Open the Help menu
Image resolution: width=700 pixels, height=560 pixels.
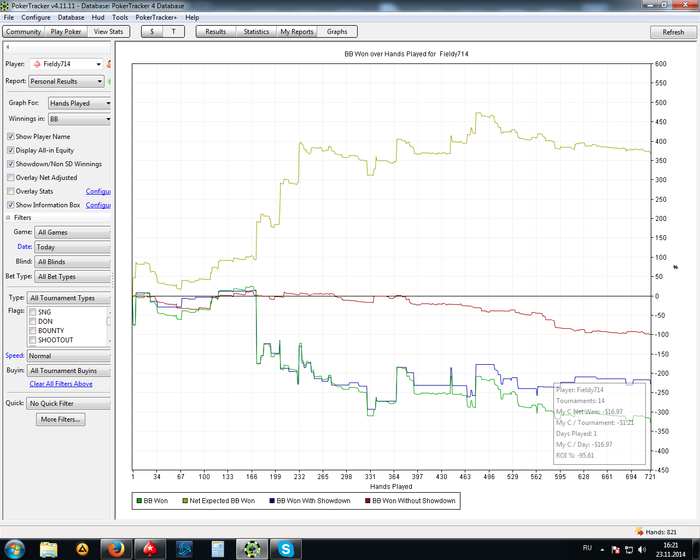(x=192, y=17)
